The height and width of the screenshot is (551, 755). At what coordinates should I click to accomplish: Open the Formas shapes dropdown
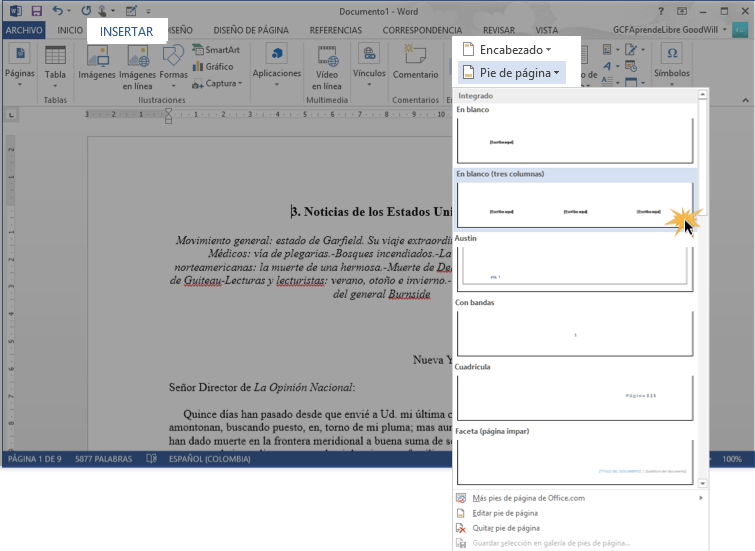pyautogui.click(x=174, y=66)
